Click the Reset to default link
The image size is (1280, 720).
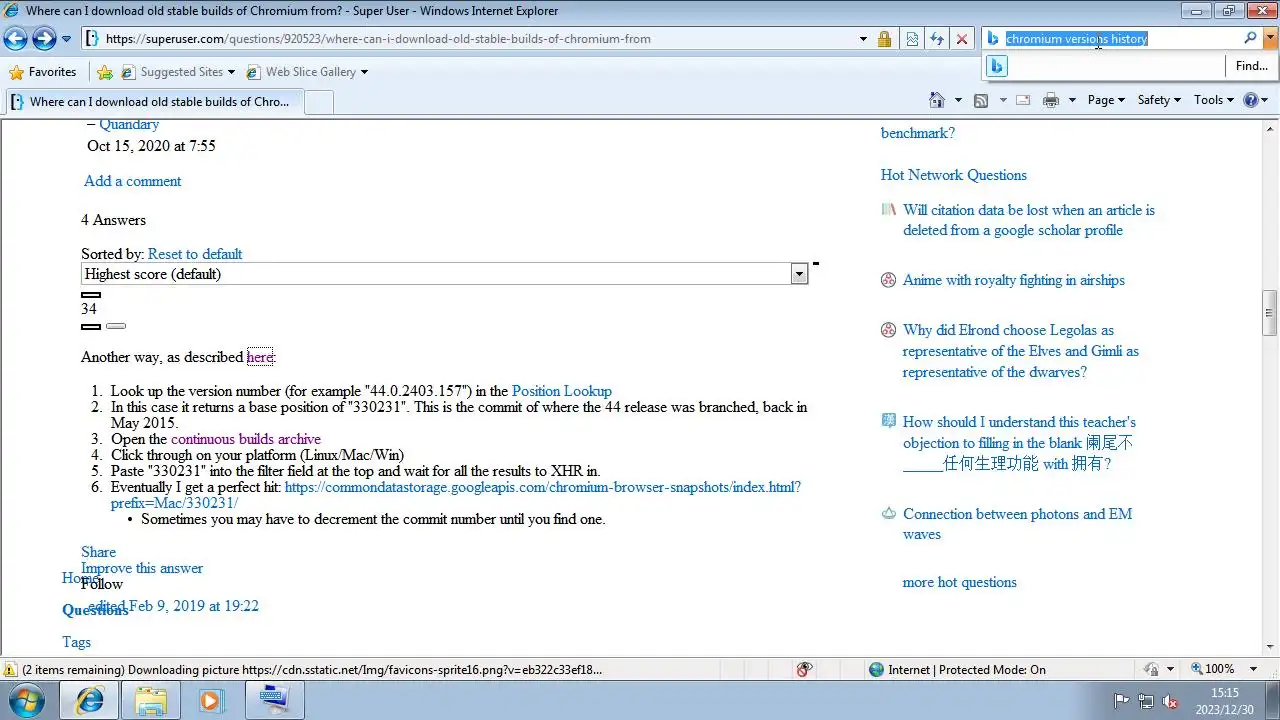[195, 254]
